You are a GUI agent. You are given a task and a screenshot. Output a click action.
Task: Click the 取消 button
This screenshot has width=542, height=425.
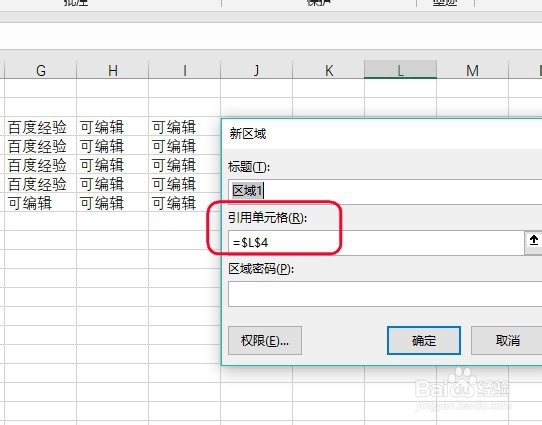point(507,341)
